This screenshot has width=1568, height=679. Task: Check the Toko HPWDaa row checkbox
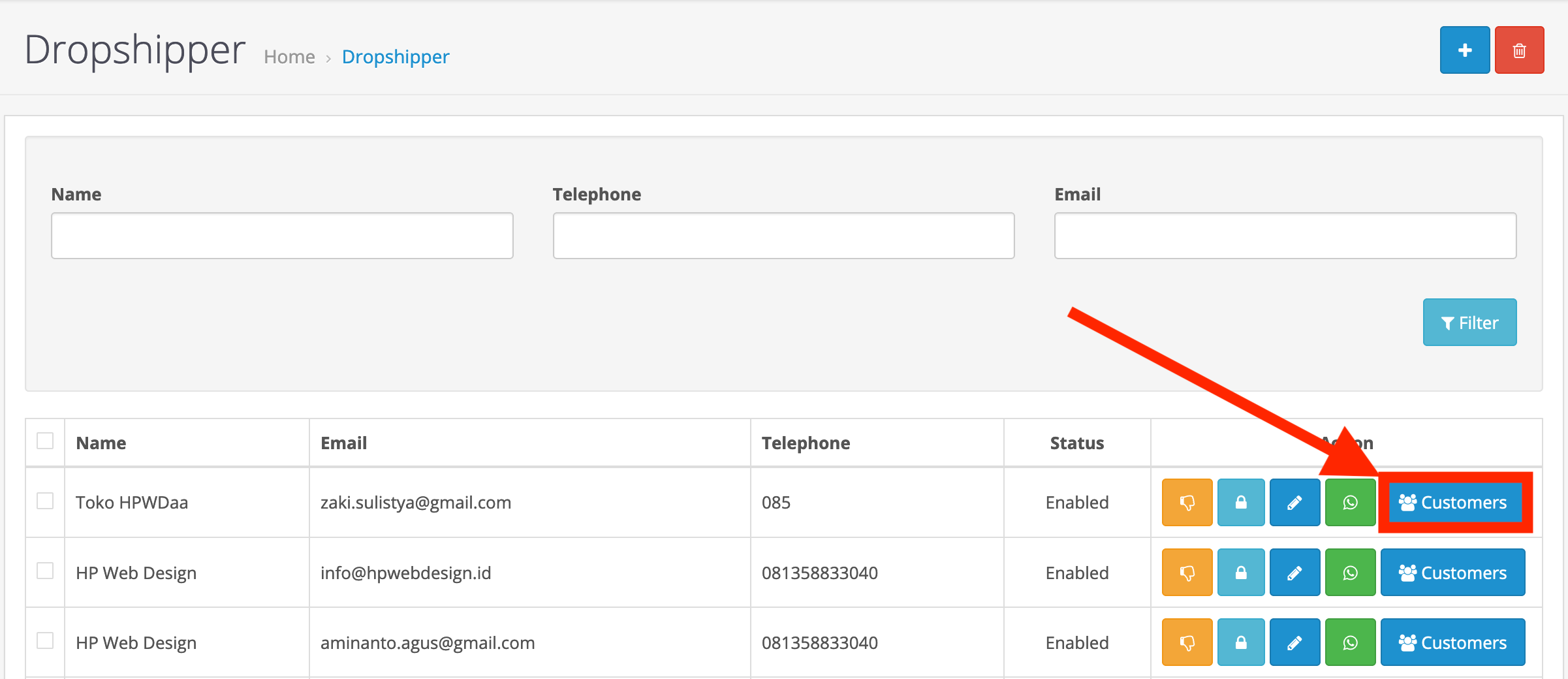pos(45,501)
